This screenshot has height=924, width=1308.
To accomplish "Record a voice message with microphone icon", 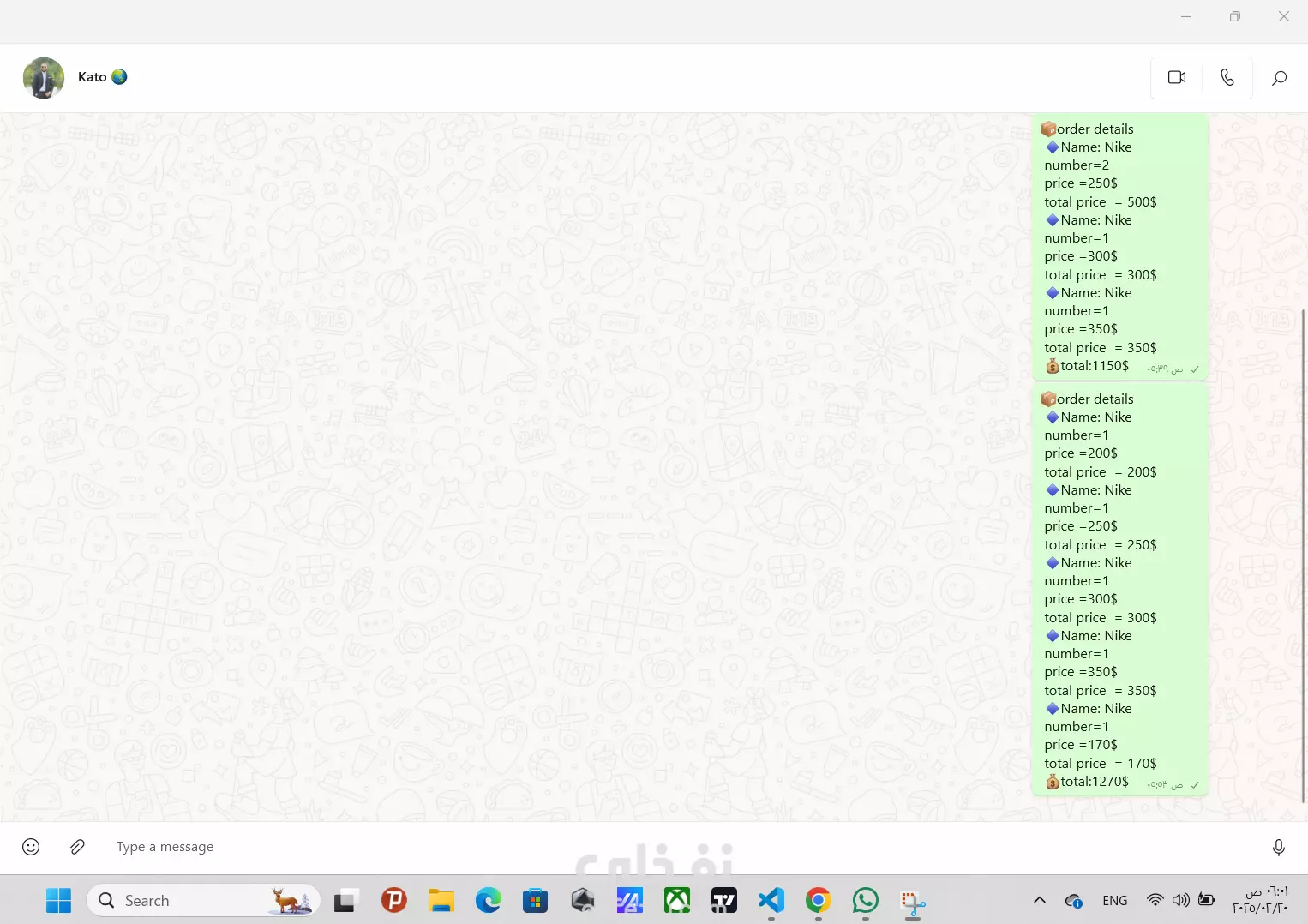I will pyautogui.click(x=1278, y=847).
